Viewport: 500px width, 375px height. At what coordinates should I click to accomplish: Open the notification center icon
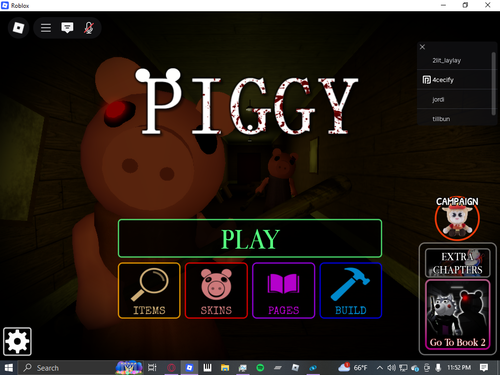[484, 368]
